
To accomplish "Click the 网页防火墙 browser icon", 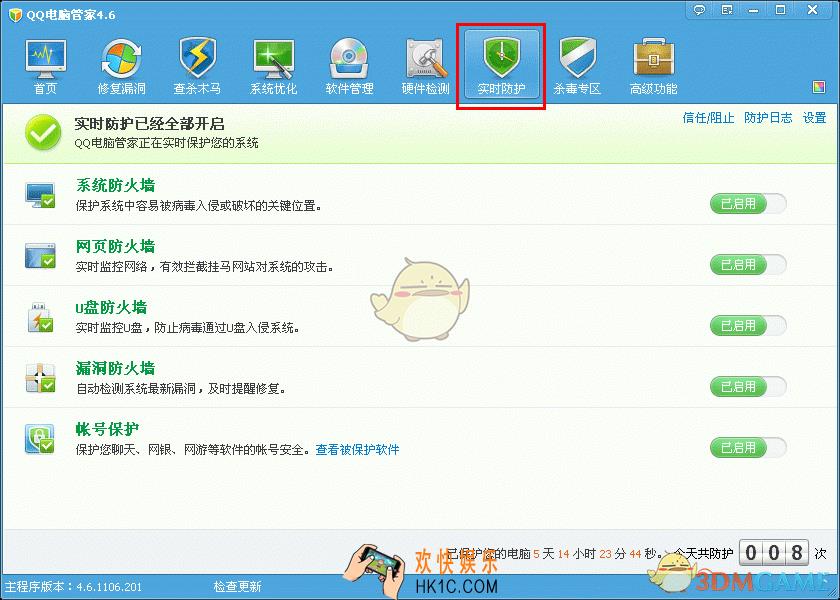I will point(40,256).
